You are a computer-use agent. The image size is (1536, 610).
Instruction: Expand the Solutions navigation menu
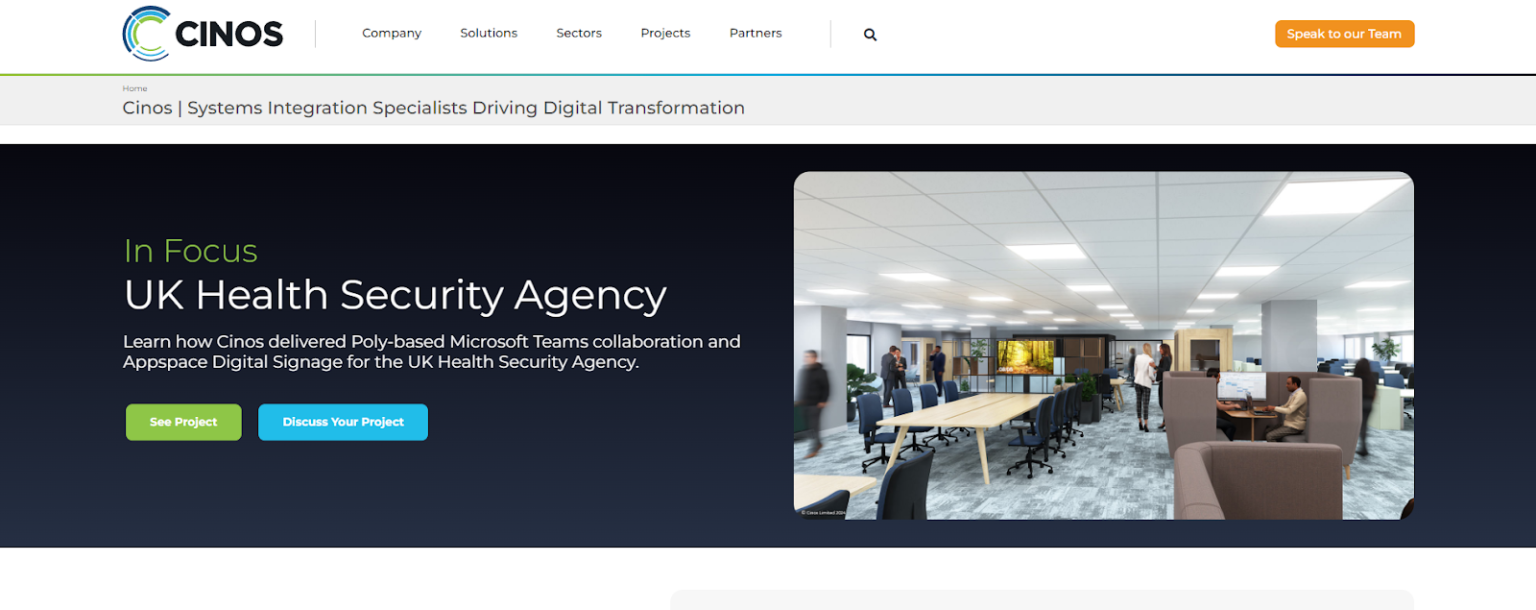click(488, 33)
